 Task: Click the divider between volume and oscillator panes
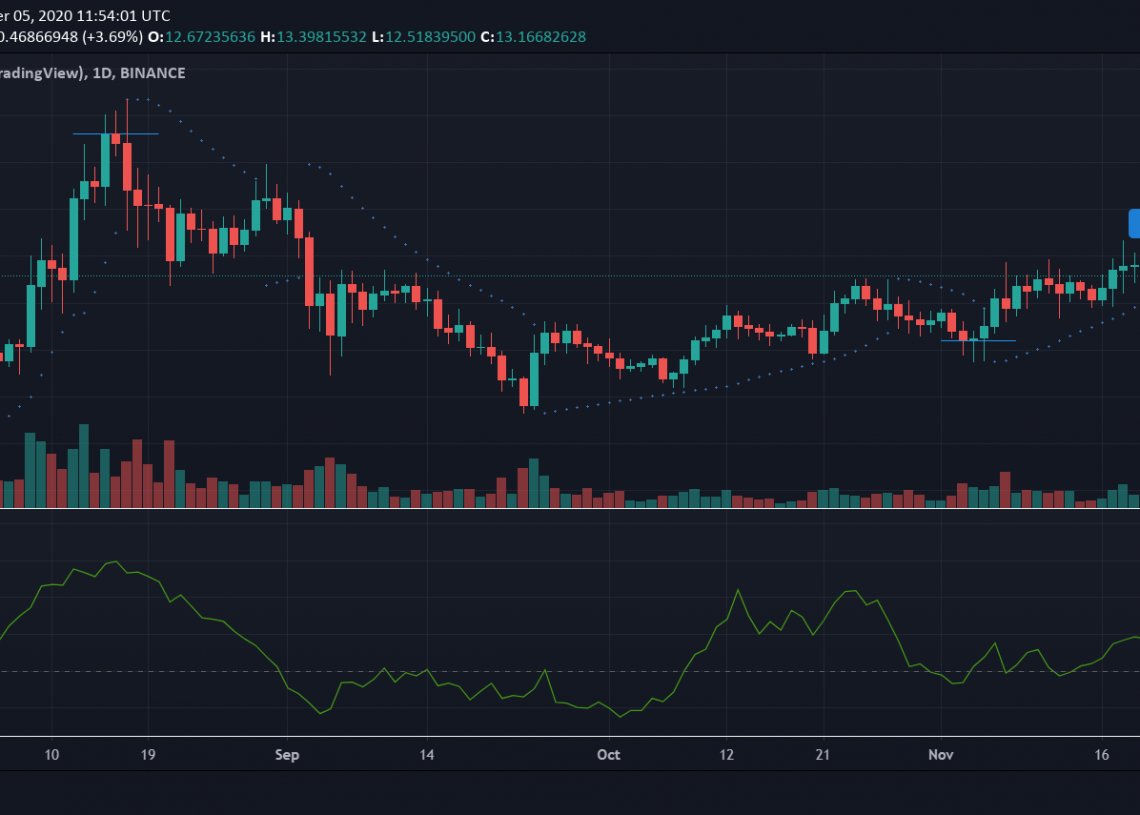(x=570, y=509)
